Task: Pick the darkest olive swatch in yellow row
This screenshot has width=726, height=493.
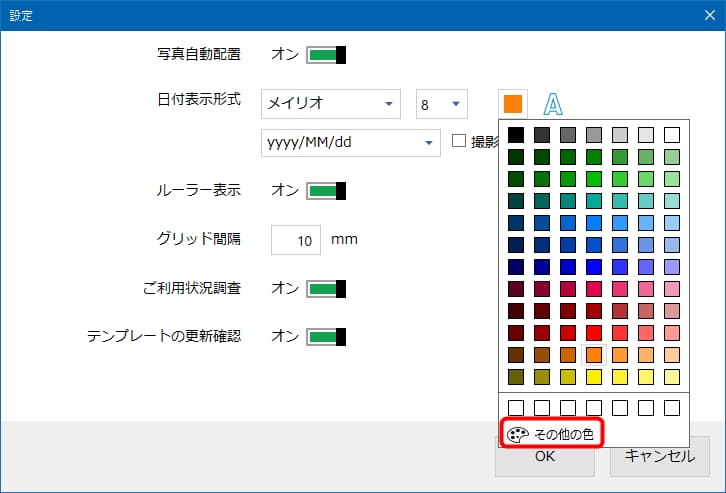Action: pos(516,377)
